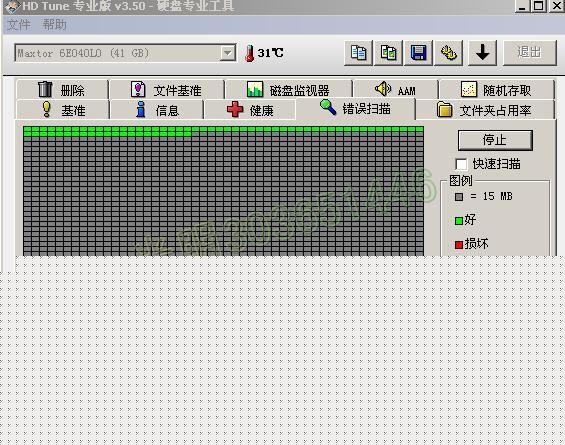
Task: Click the 31℃ temperature reading
Action: coord(271,53)
